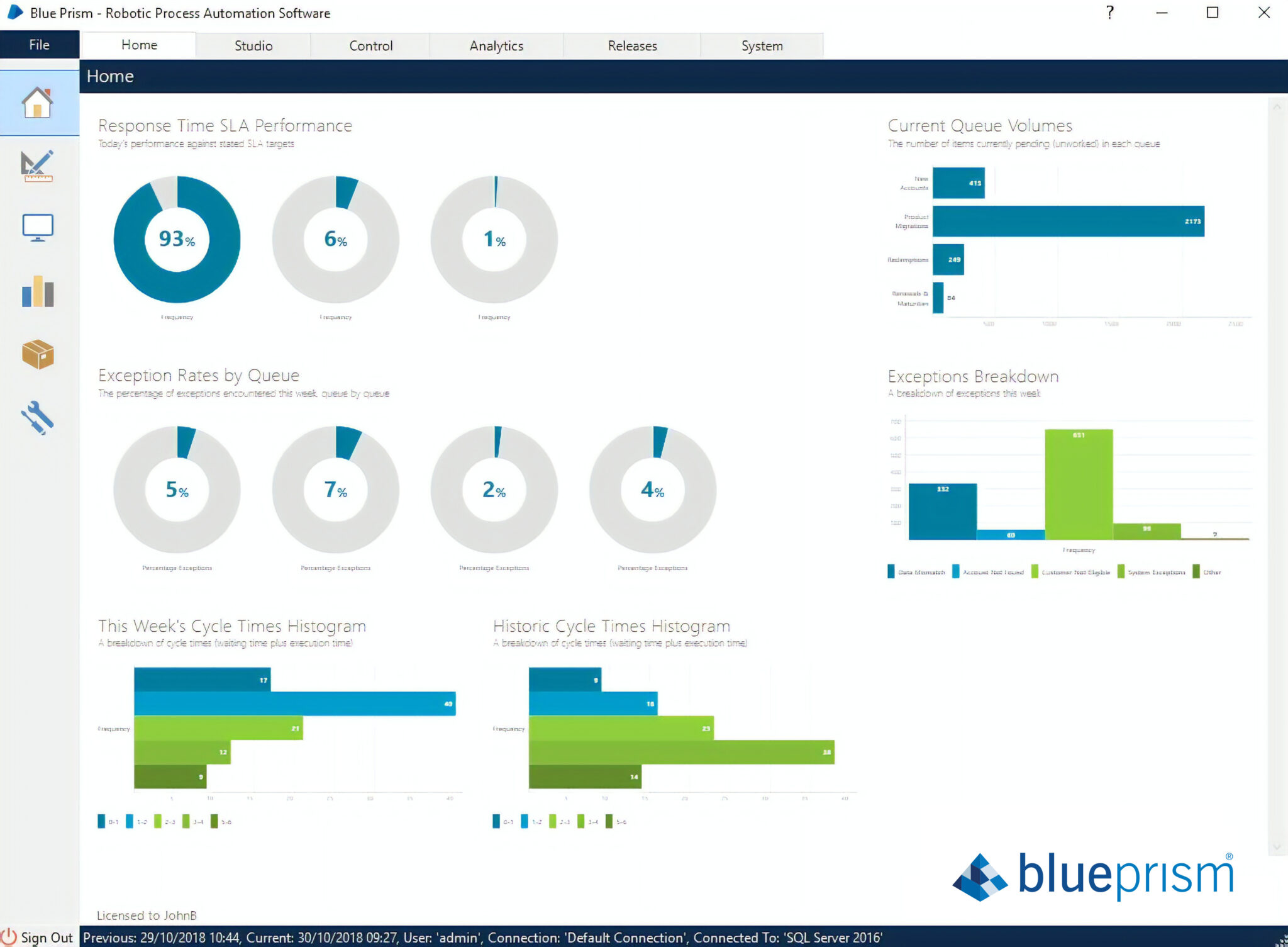Click the Licensed to JohnB text
The image size is (1288, 947).
[x=146, y=916]
